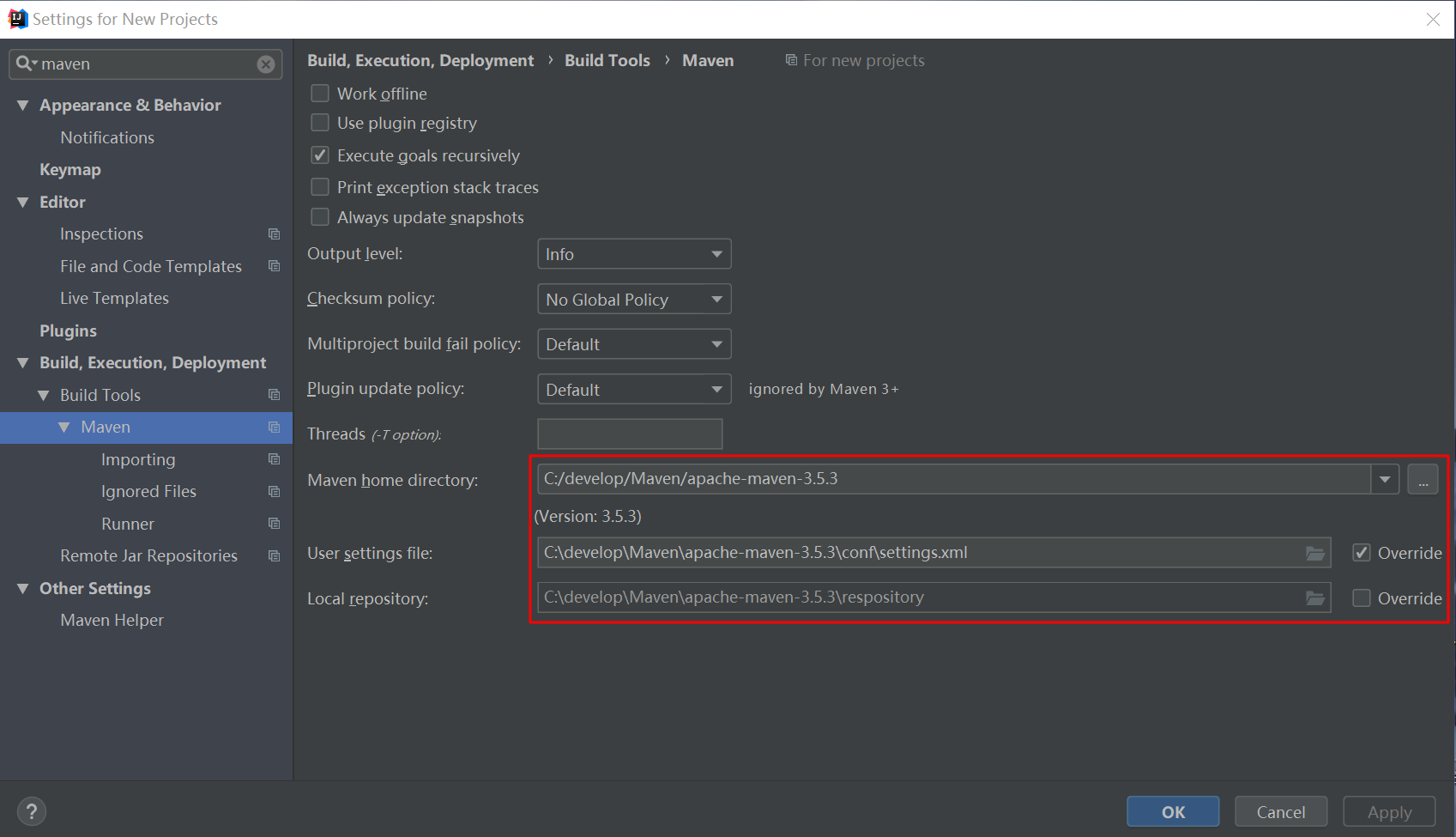Screen dimensions: 1456x837
Task: Collapse the Editor tree section
Action: (x=23, y=203)
